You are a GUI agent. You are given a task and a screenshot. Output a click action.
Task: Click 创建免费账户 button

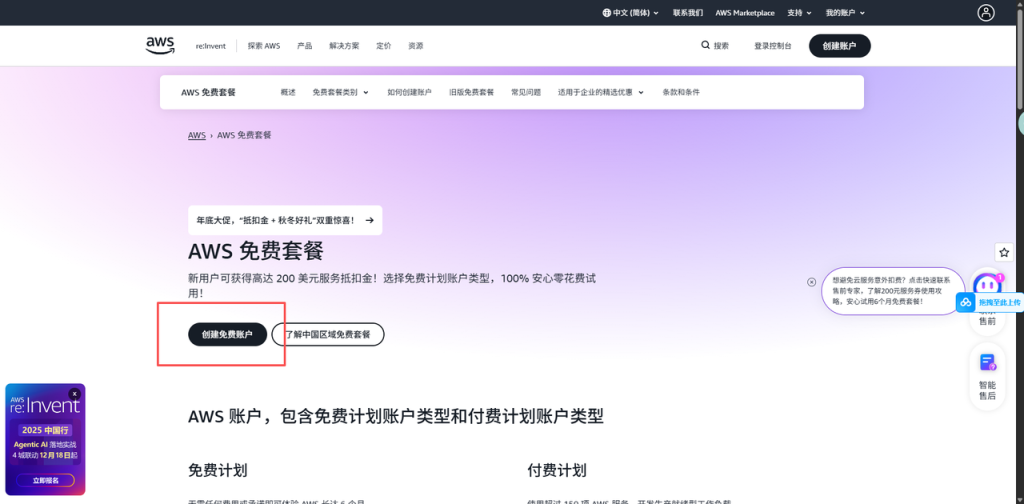pyautogui.click(x=227, y=334)
